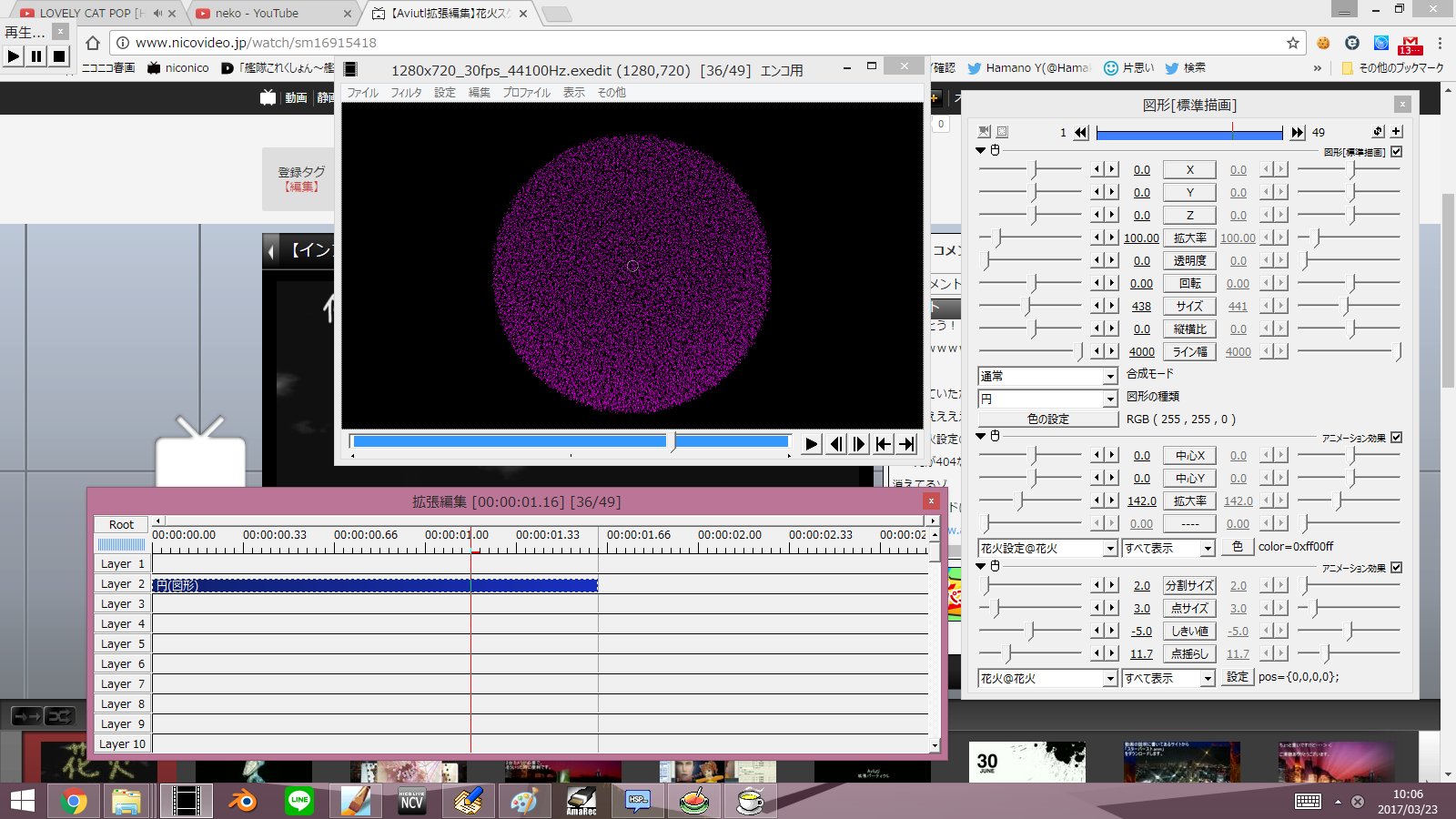Image resolution: width=1456 pixels, height=819 pixels.
Task: Open the フィルタ menu in AviUtl
Action: (406, 93)
